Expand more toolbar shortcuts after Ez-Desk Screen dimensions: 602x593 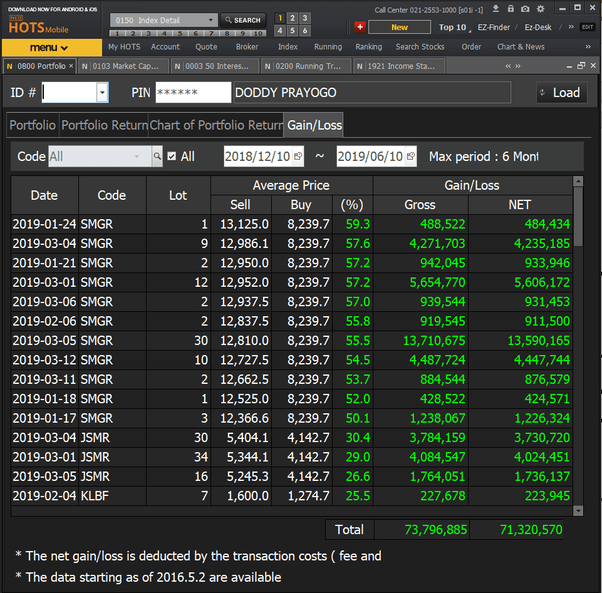coord(571,27)
